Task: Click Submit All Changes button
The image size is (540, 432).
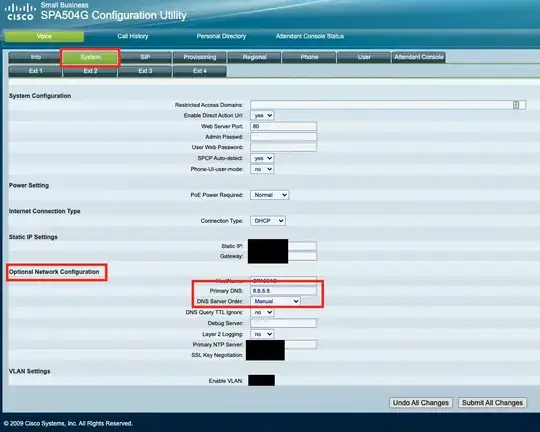Action: click(x=492, y=403)
